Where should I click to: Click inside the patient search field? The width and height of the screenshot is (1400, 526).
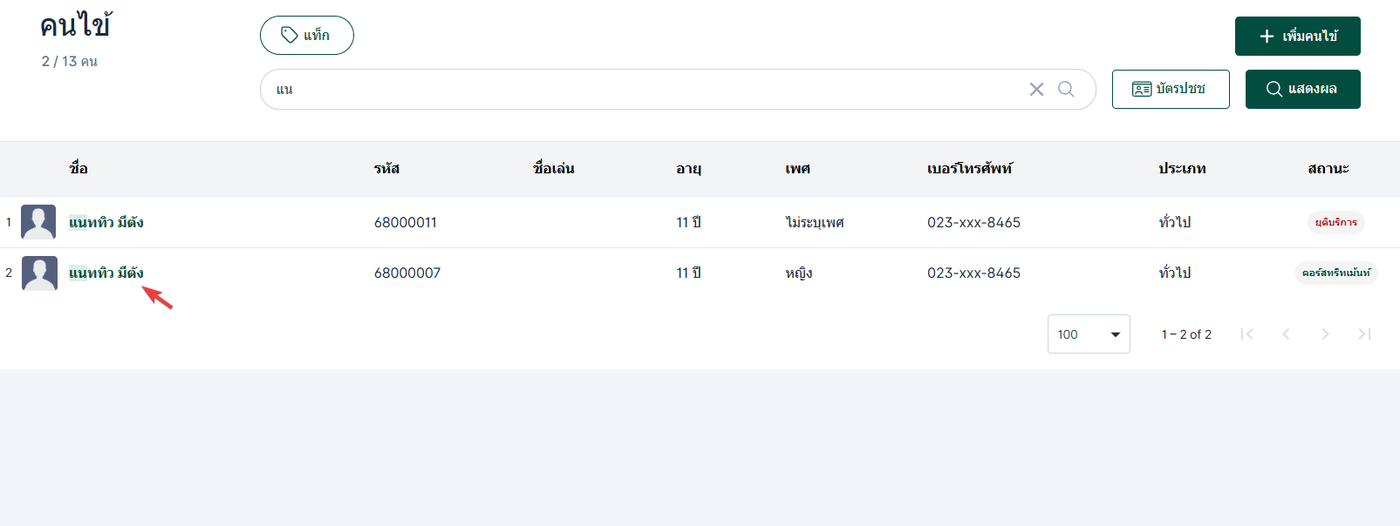[640, 89]
